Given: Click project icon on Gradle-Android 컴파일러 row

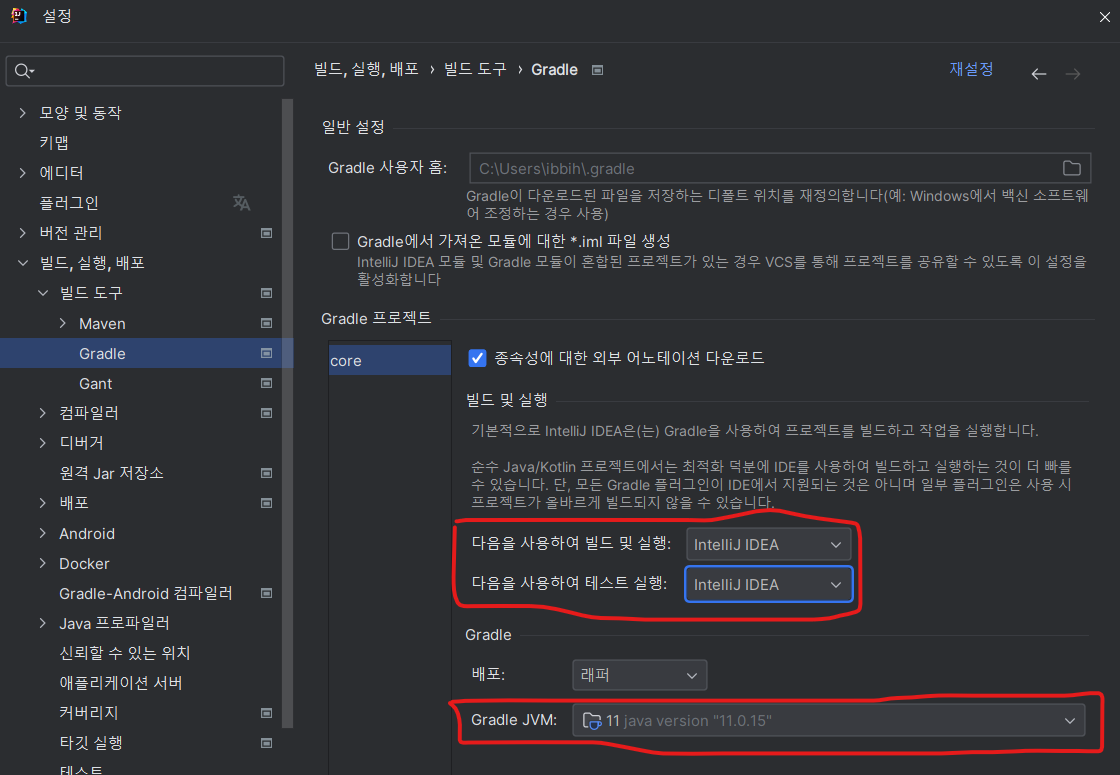Looking at the screenshot, I should [266, 593].
